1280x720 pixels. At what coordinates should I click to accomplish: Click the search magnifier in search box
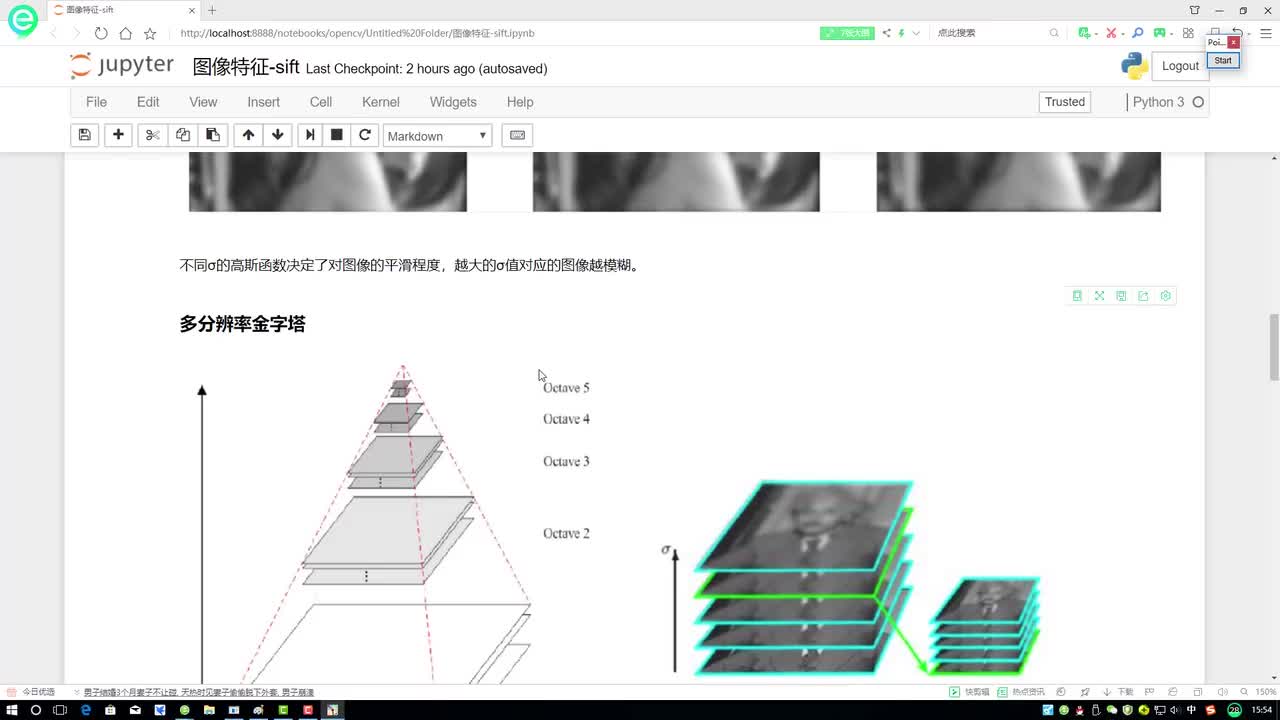click(1054, 33)
